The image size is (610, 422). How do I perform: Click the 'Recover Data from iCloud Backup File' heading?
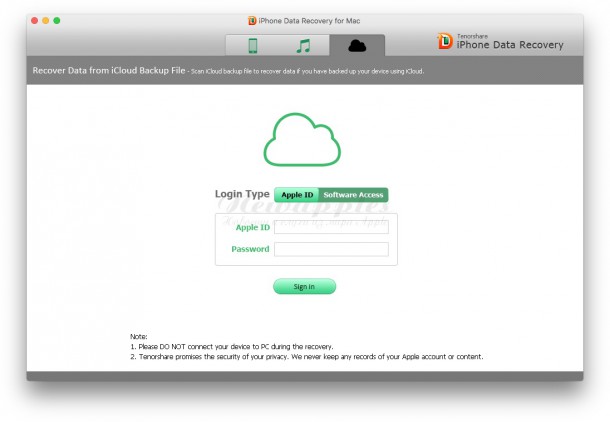pos(109,70)
